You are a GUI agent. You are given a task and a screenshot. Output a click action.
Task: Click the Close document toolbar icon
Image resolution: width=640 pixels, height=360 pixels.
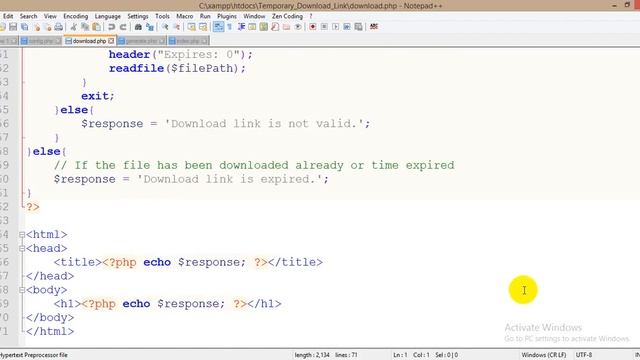[x=37, y=27]
